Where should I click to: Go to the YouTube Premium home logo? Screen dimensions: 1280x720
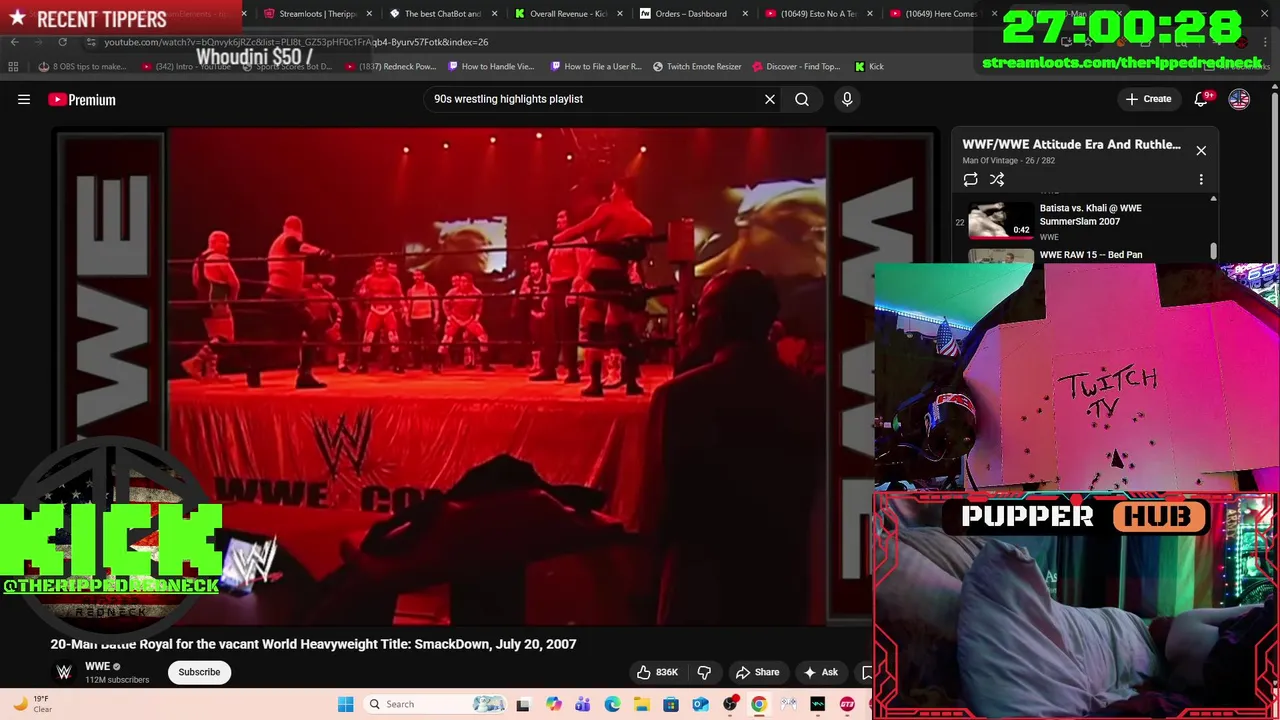[82, 99]
